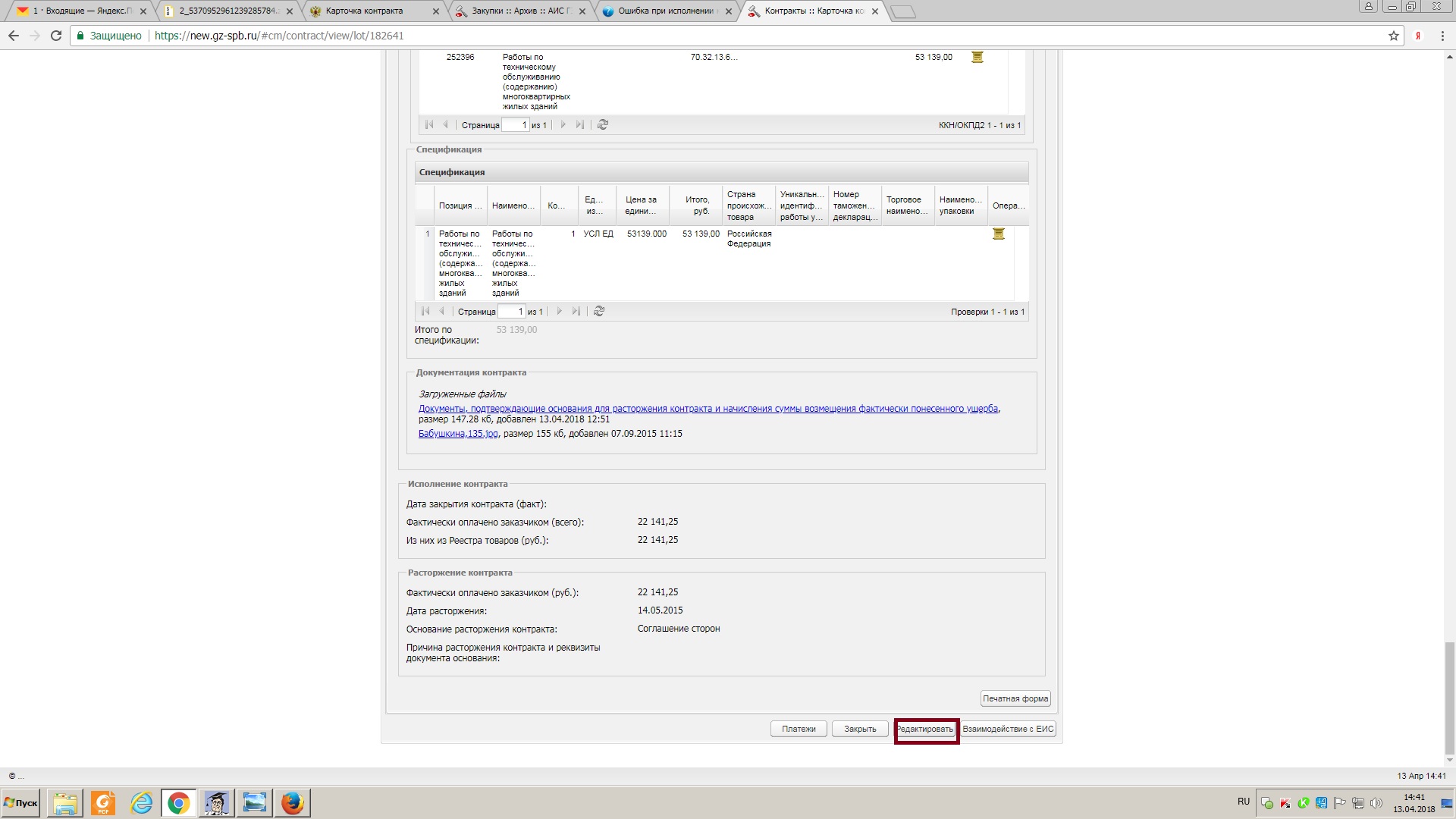This screenshot has height=819, width=1456.
Task: Go to the next page in the Спецификация grid
Action: pyautogui.click(x=560, y=312)
